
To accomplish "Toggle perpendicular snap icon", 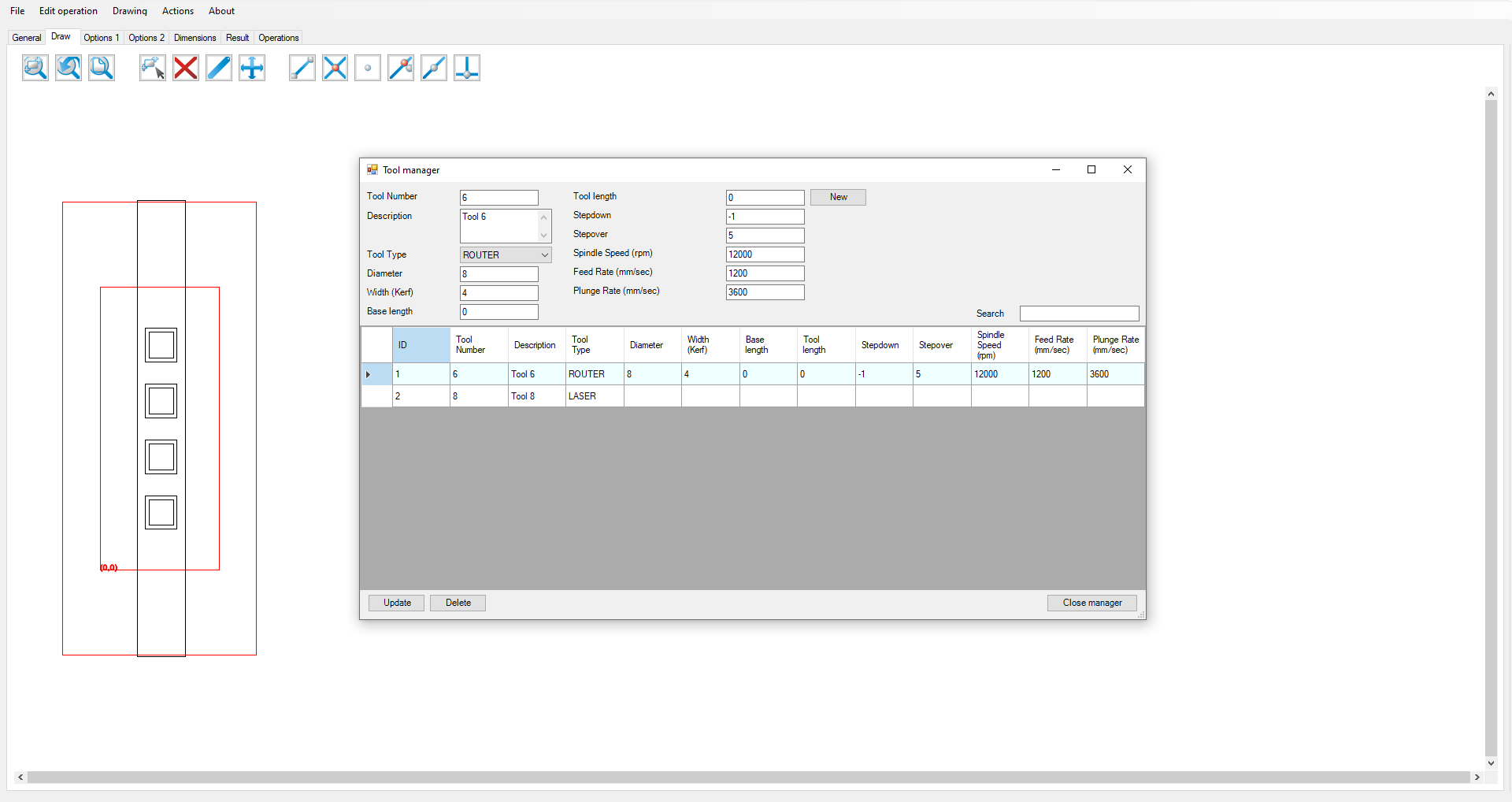I will click(467, 68).
